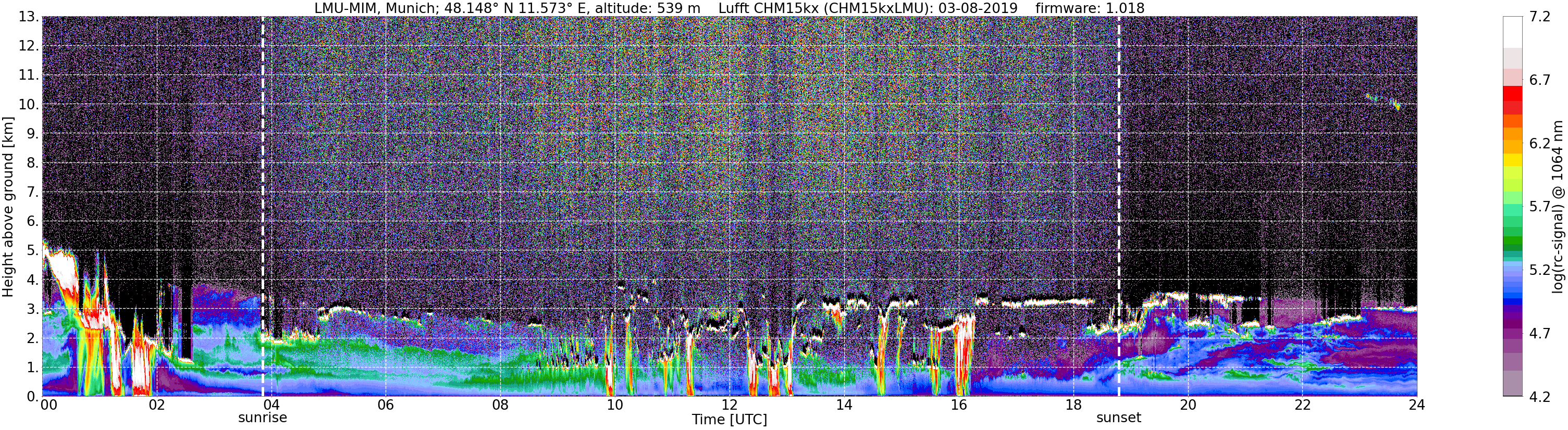Screen dimensions: 1568x430
Task: Click the colorbar tick label '6.2'
Action: pyautogui.click(x=1540, y=144)
